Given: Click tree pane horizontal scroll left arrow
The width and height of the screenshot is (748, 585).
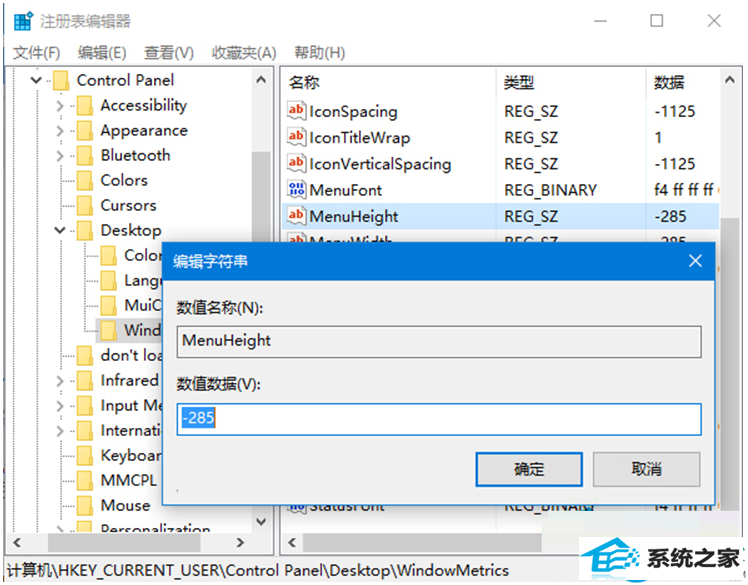Looking at the screenshot, I should click(17, 543).
